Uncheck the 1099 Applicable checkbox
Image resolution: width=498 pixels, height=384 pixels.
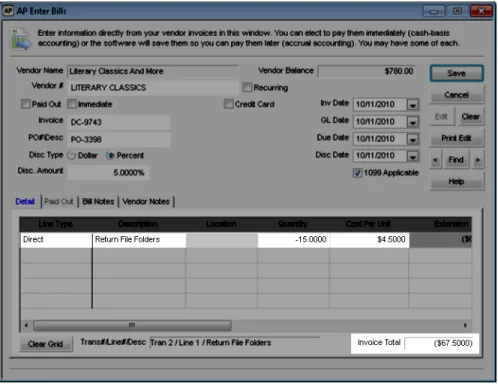pyautogui.click(x=357, y=173)
